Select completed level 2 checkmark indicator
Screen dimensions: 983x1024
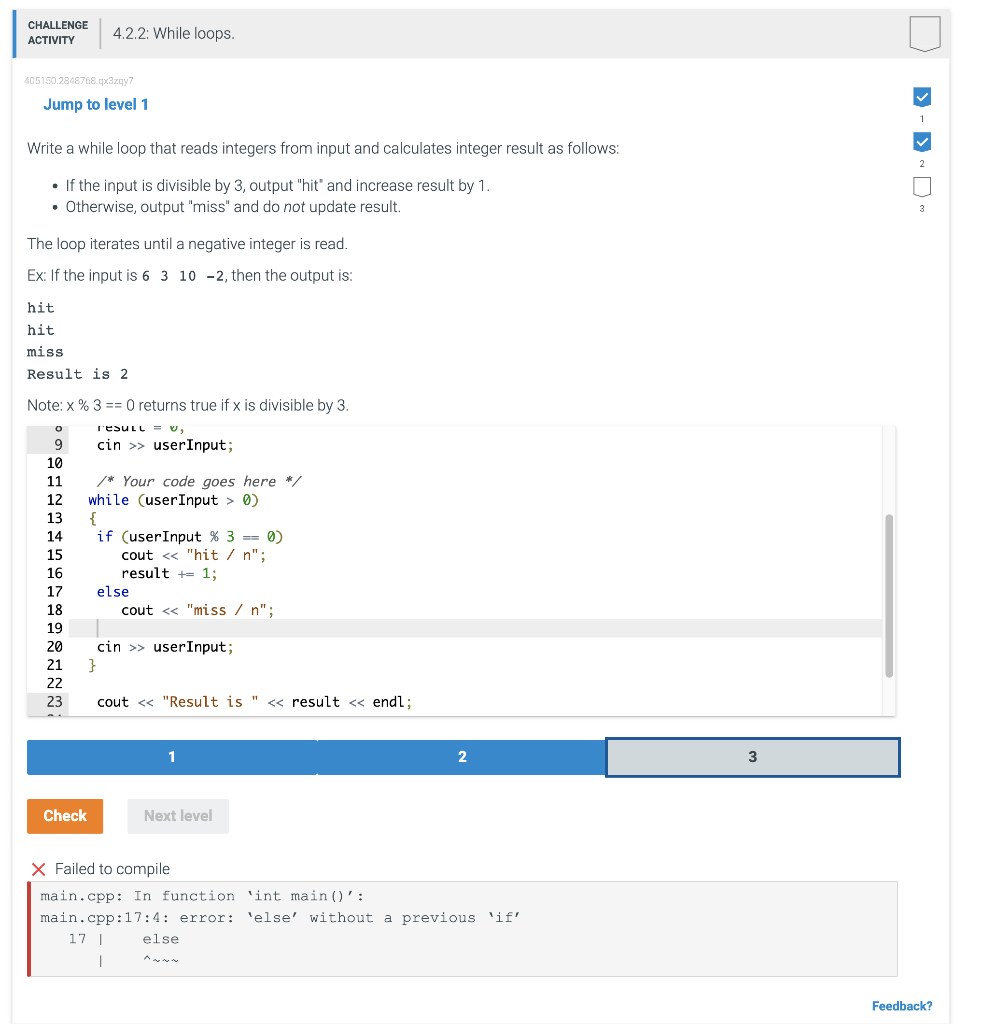click(x=922, y=142)
